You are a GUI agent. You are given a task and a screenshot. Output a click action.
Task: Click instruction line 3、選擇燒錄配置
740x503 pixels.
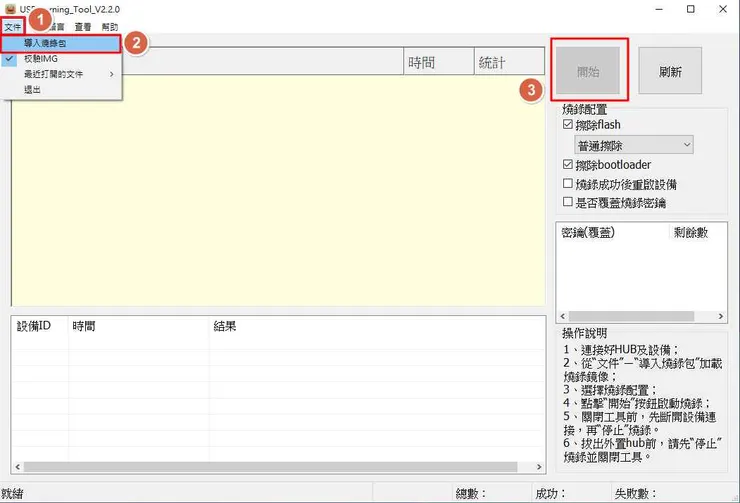pyautogui.click(x=610, y=390)
